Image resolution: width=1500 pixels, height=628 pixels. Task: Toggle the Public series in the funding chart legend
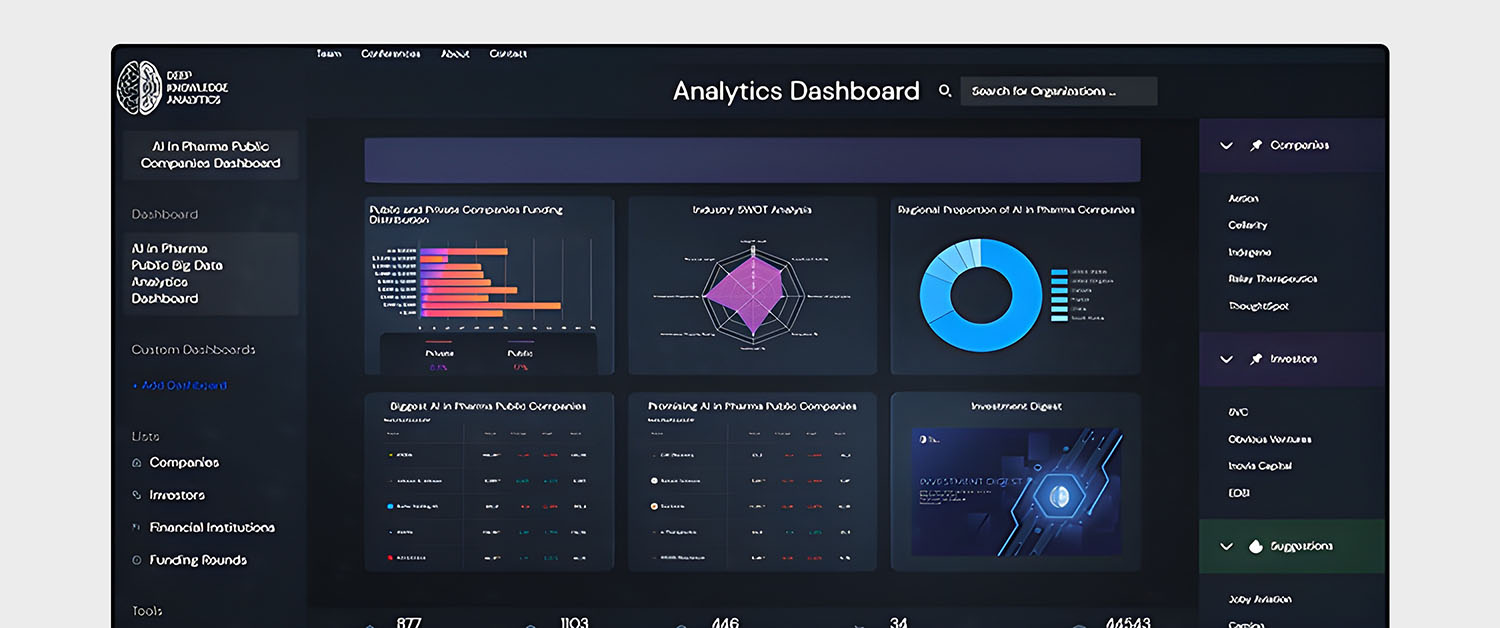(521, 353)
